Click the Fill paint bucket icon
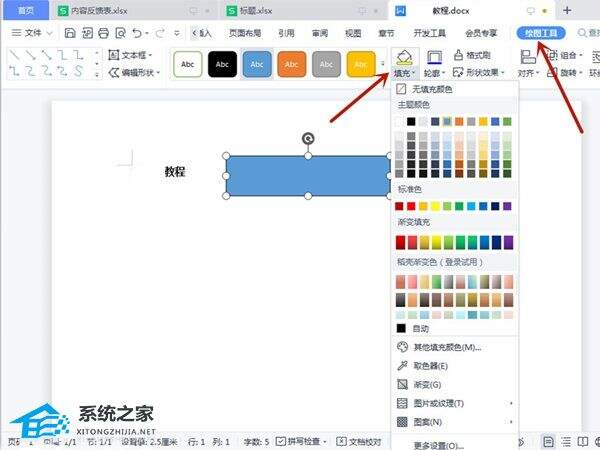600x450 pixels. click(403, 56)
